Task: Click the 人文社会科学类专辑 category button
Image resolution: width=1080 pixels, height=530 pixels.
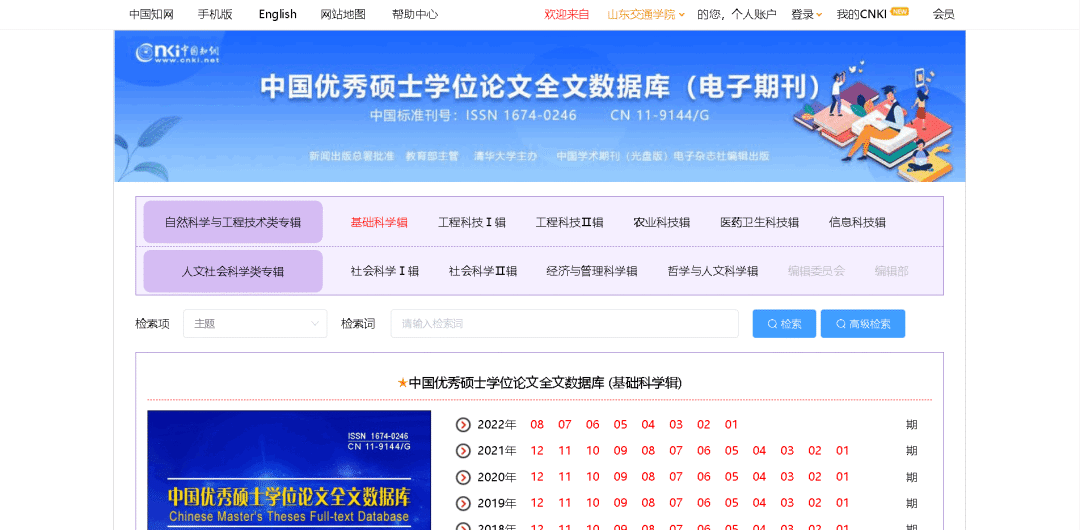Action: click(x=233, y=271)
